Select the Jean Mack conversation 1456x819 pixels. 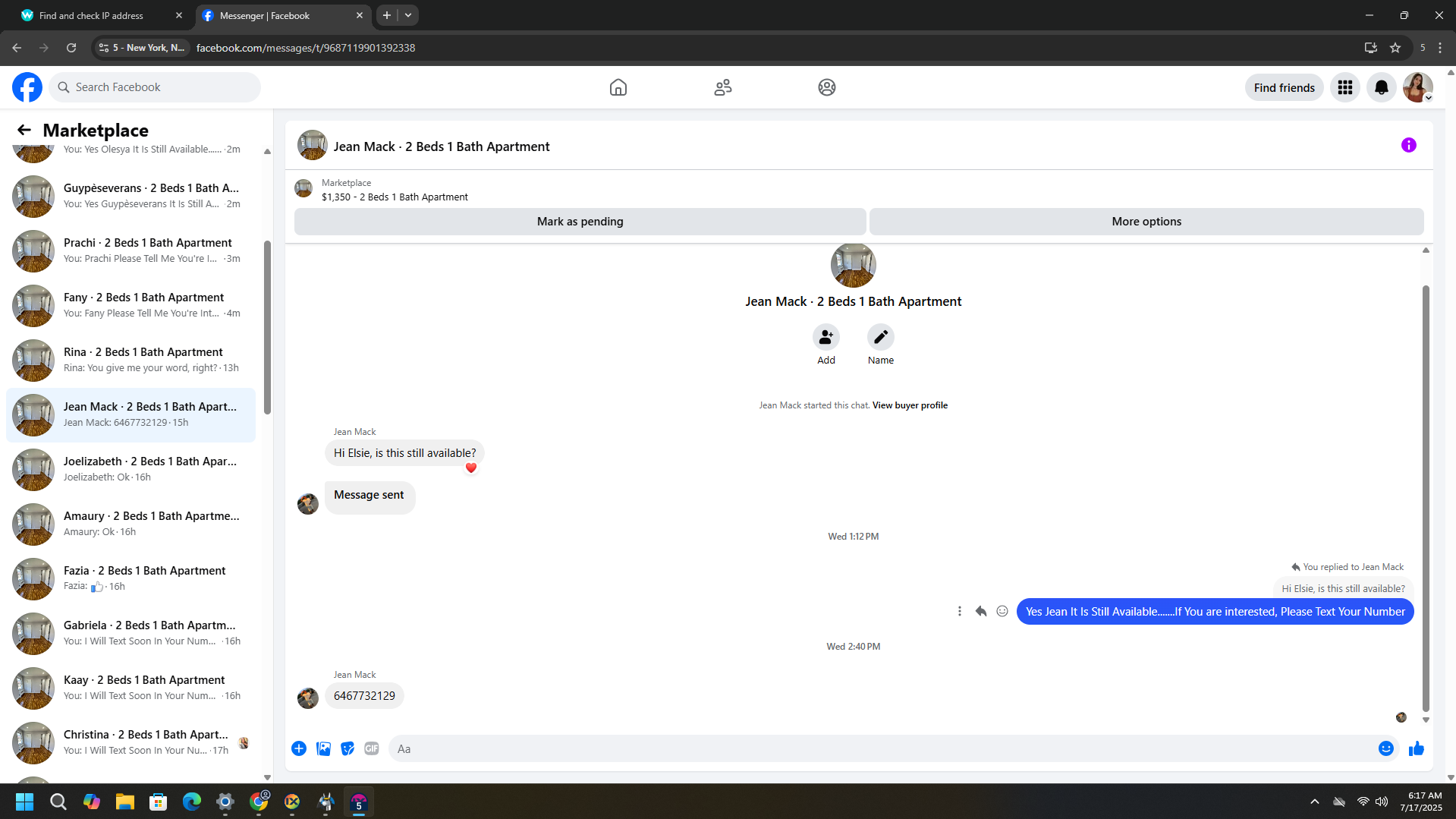[131, 414]
